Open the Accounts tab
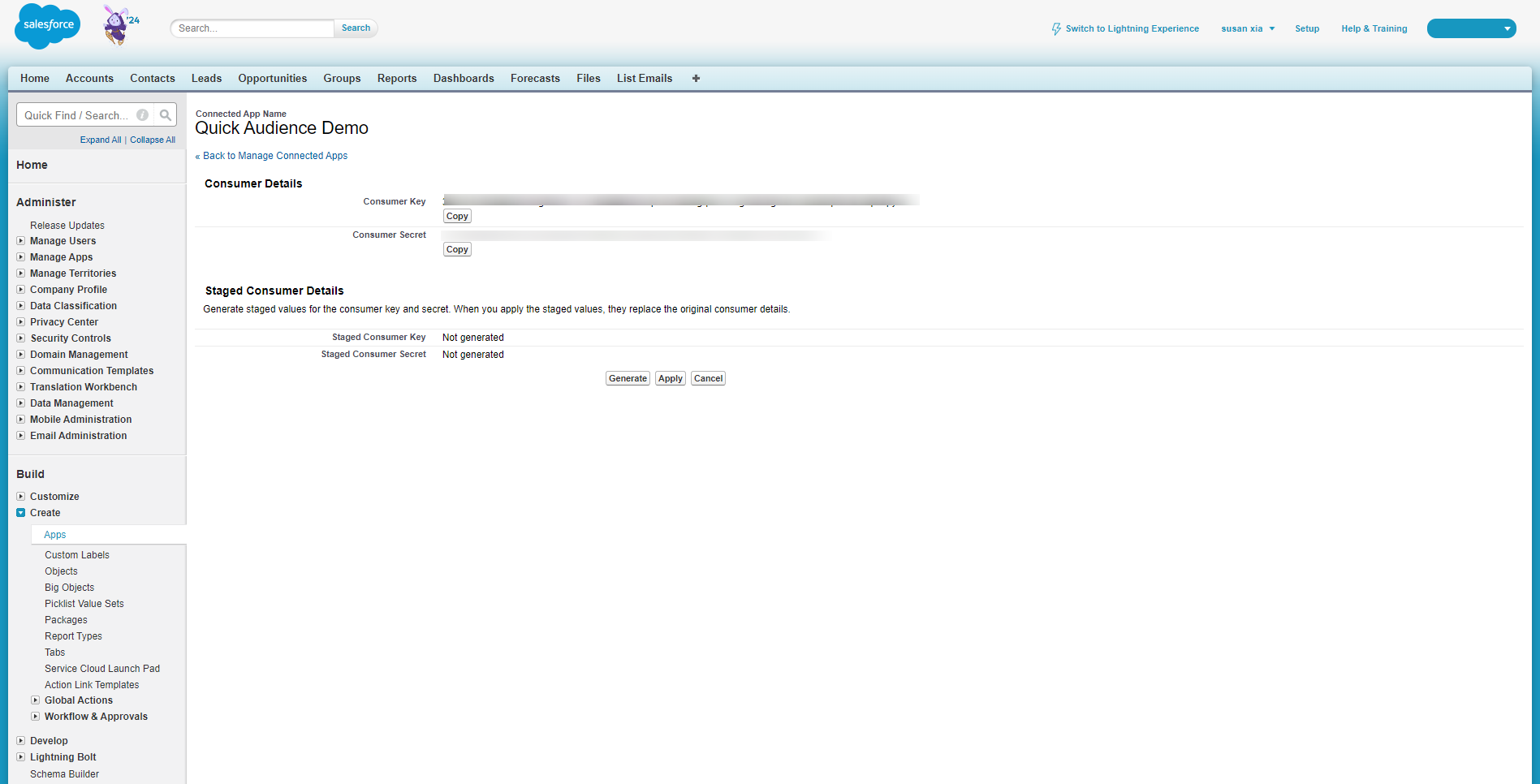 [x=89, y=79]
